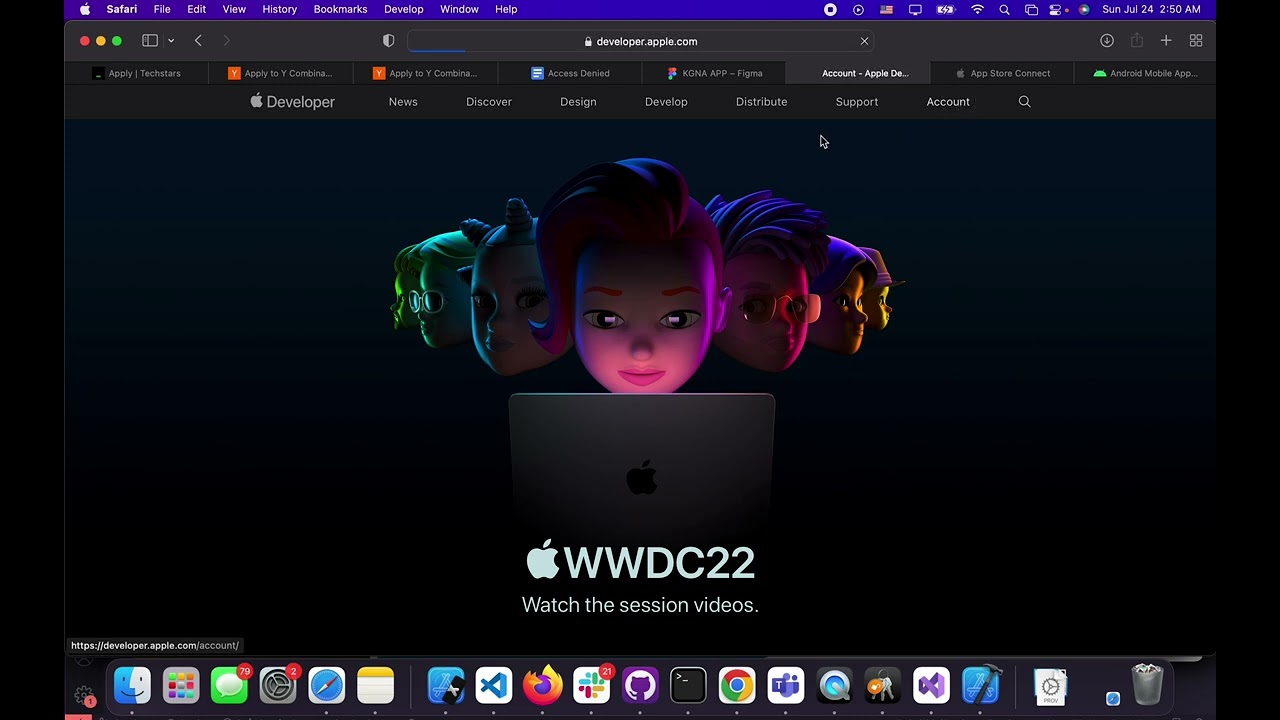Viewport: 1280px width, 720px height.
Task: Open the sidebar options dropdown arrow
Action: click(x=171, y=41)
